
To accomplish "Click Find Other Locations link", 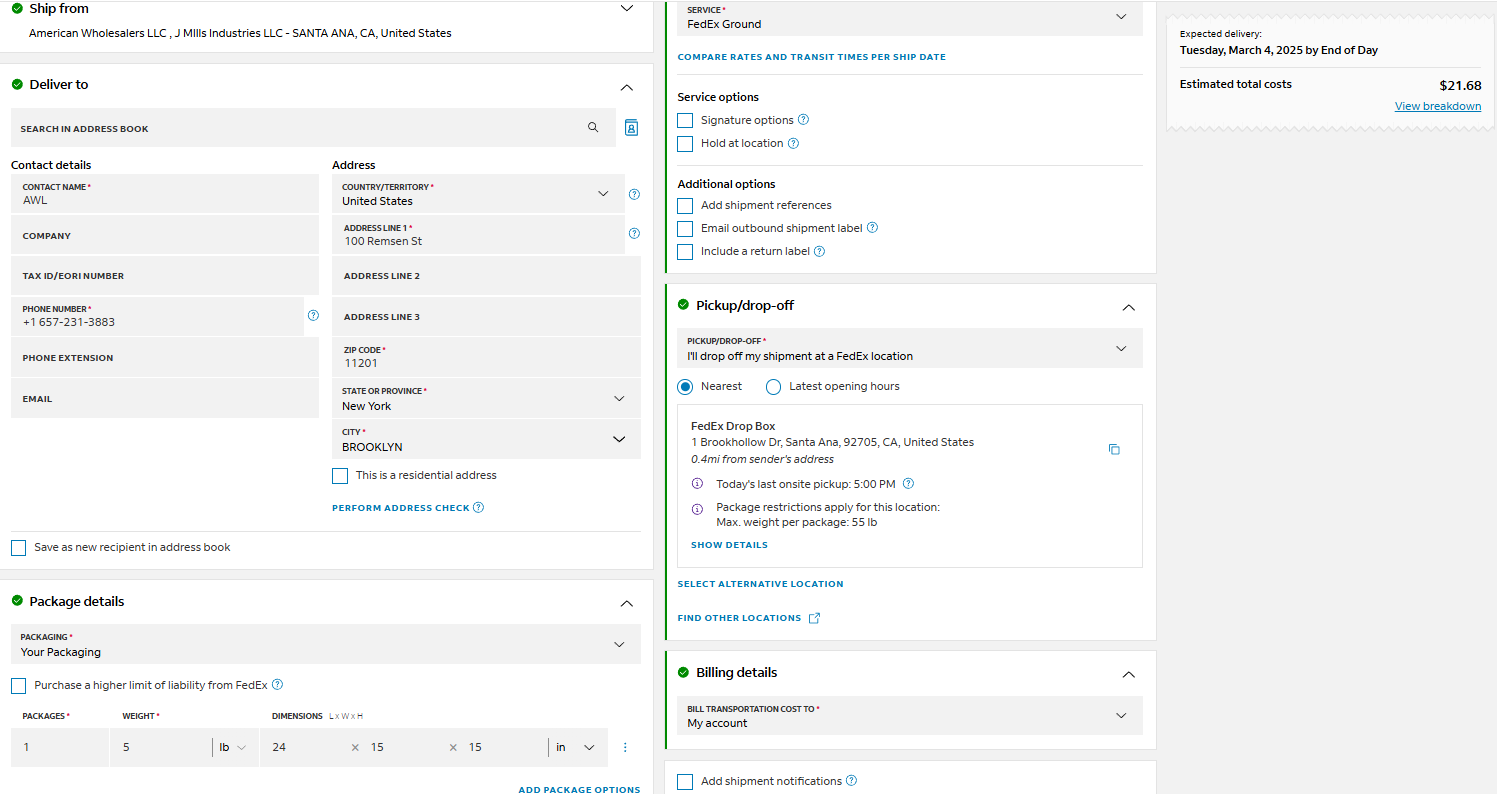I will point(739,618).
